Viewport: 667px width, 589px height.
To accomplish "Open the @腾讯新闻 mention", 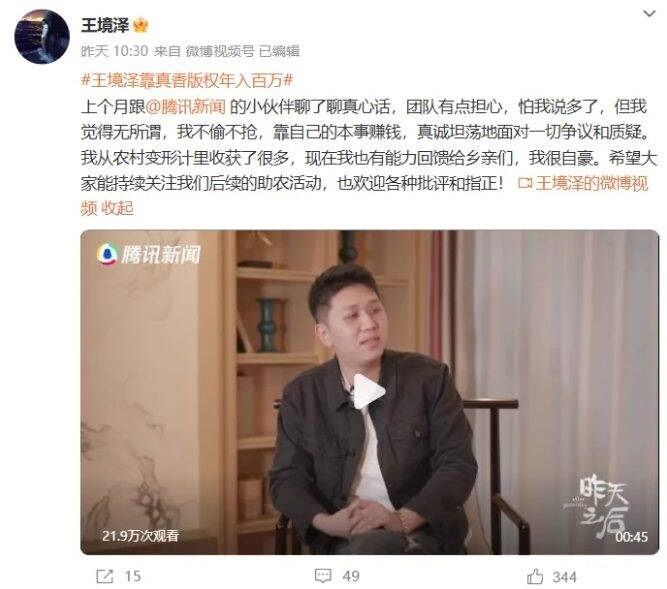I will [185, 107].
